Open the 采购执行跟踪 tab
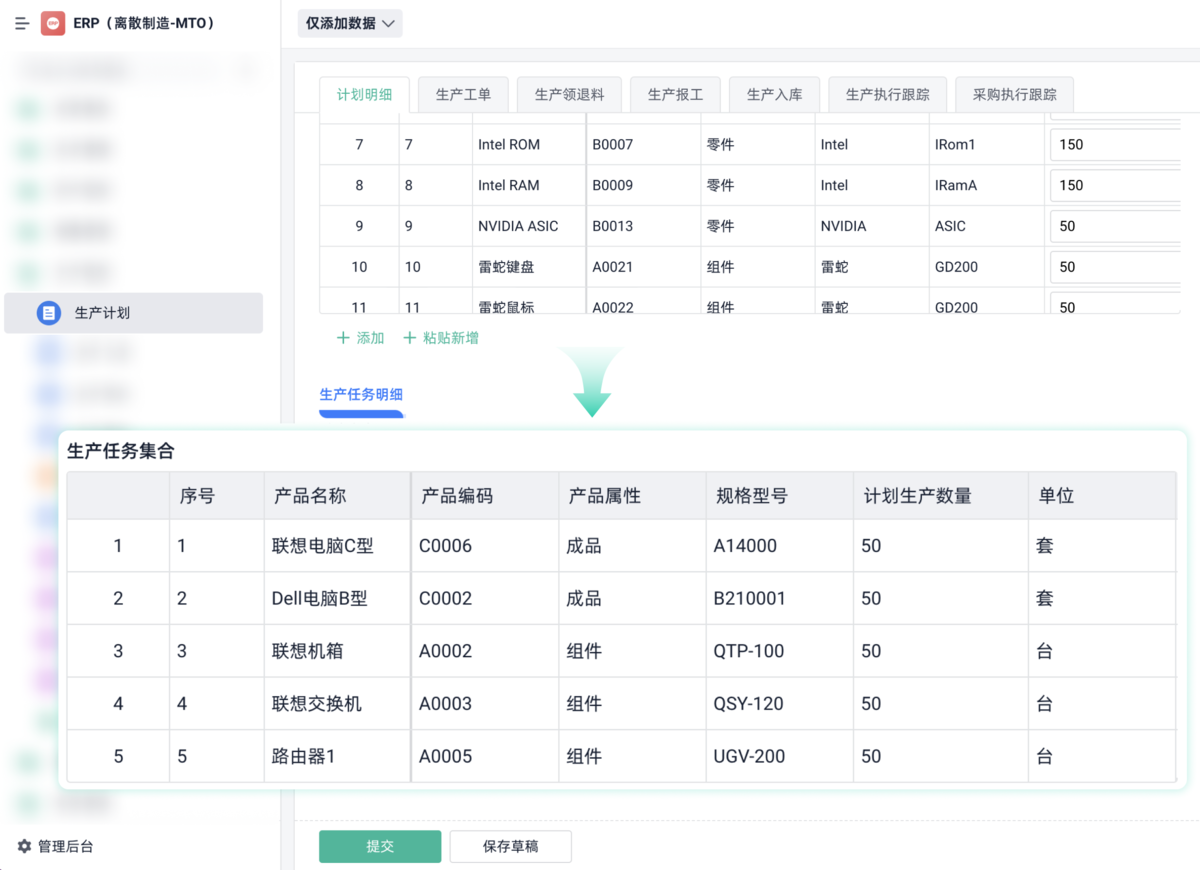Screen dimensions: 1200x870 [1014, 93]
